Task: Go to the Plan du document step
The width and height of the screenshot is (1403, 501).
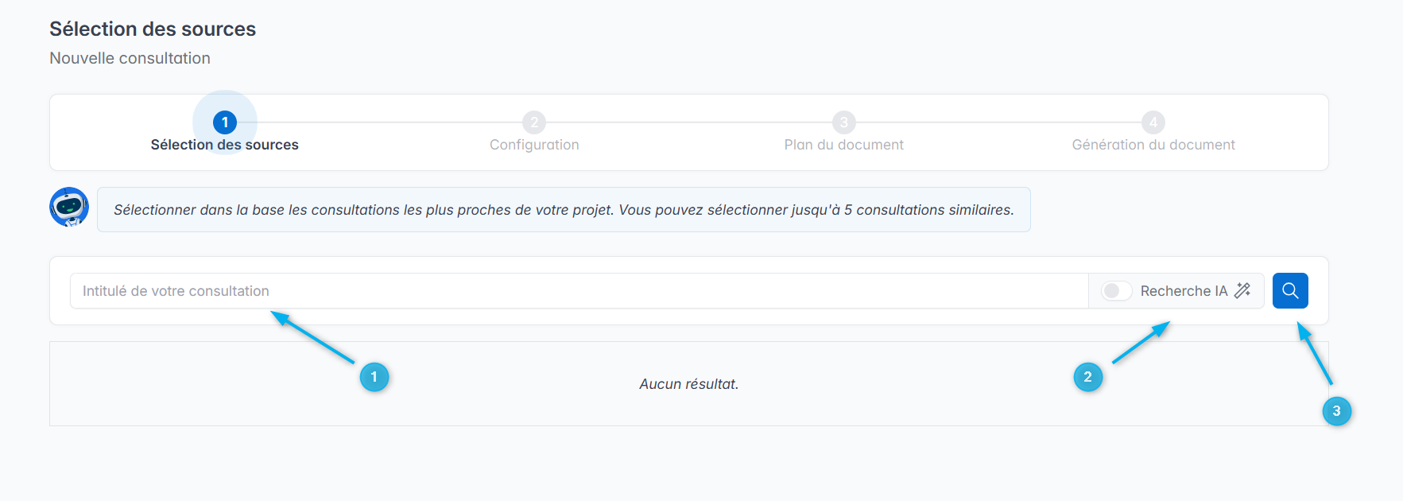Action: pos(844,145)
